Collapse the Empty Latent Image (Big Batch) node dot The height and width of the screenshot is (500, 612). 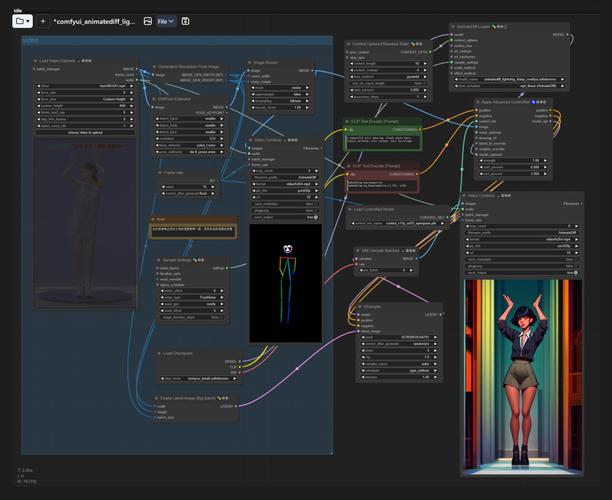pyautogui.click(x=157, y=398)
